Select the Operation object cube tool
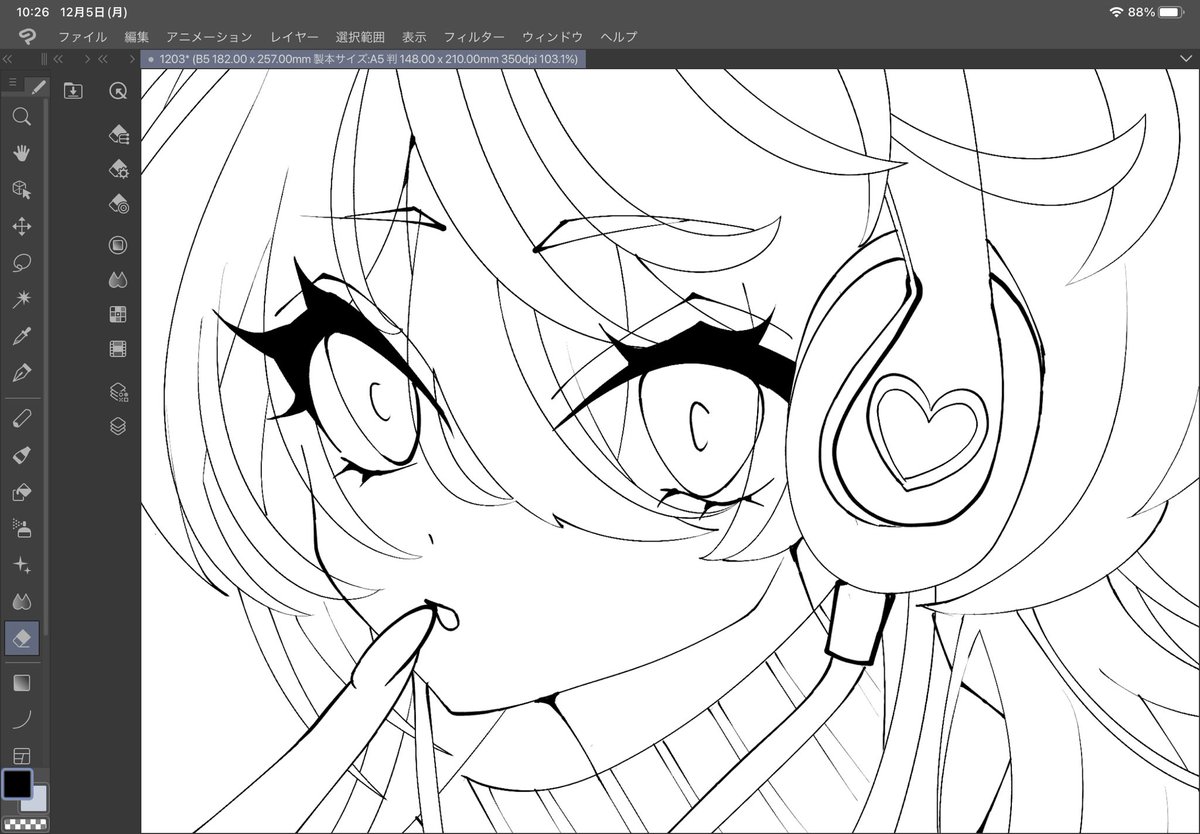The width and height of the screenshot is (1200, 834). tap(21, 190)
